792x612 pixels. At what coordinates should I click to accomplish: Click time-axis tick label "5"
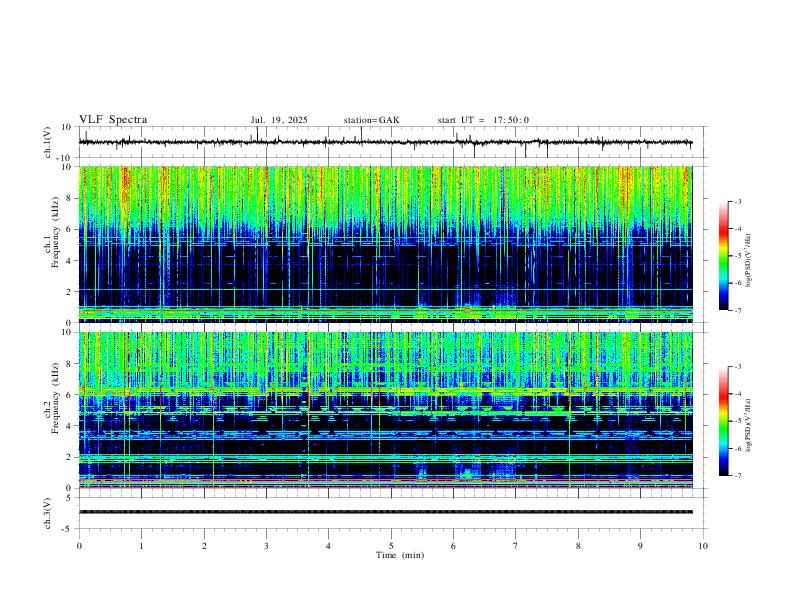coord(391,546)
